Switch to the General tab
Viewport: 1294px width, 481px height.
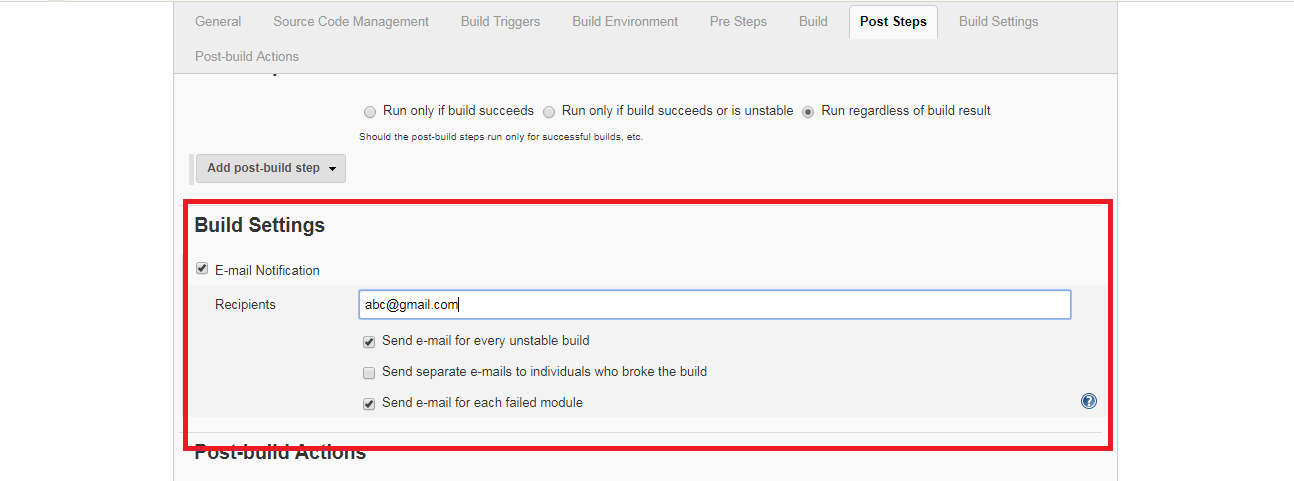[x=218, y=21]
